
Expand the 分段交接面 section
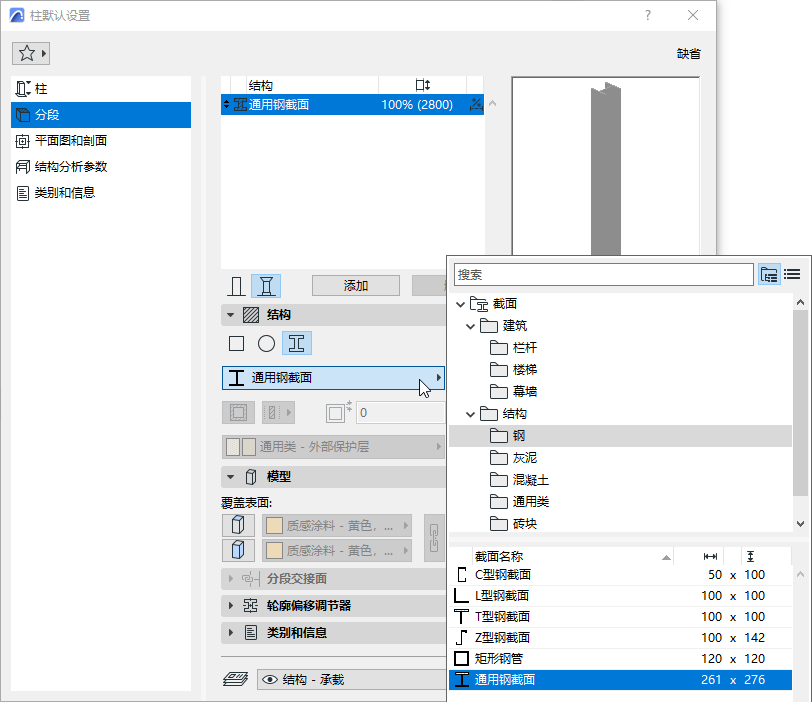(x=230, y=578)
